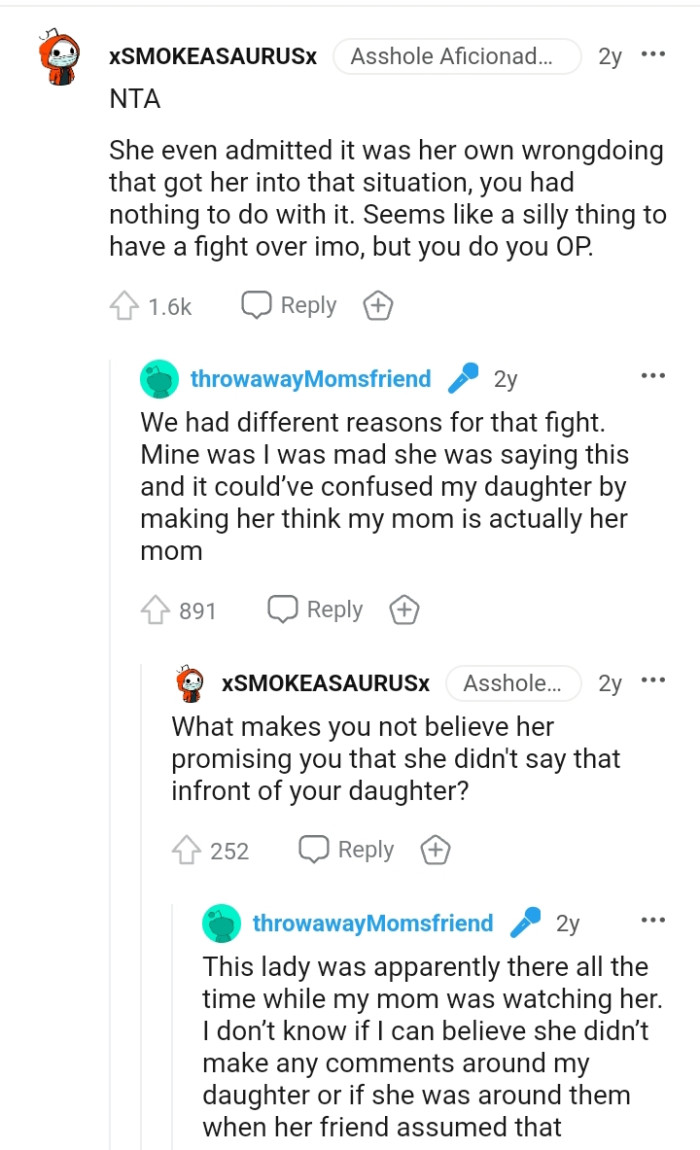Click the award icon on the 891-vote reply

point(404,609)
